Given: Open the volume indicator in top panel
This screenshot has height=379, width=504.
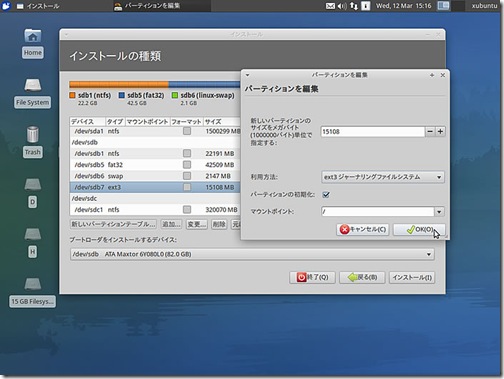Looking at the screenshot, I should (x=342, y=6).
